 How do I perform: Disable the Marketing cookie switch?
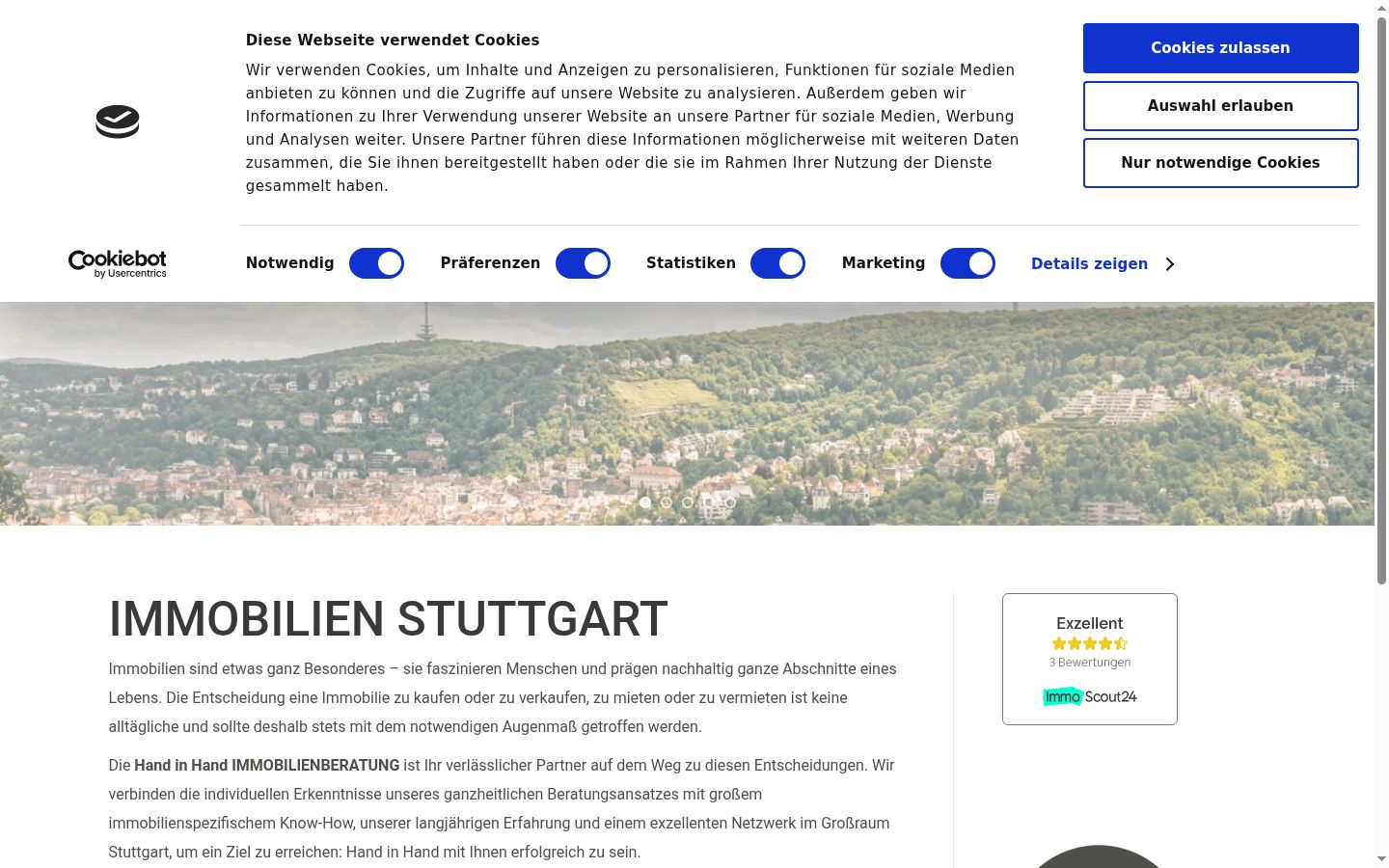(967, 263)
